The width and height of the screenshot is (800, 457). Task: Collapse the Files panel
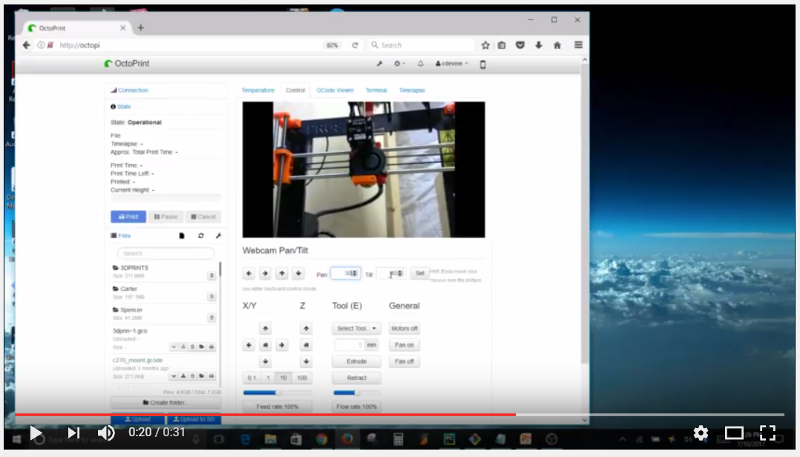(124, 236)
